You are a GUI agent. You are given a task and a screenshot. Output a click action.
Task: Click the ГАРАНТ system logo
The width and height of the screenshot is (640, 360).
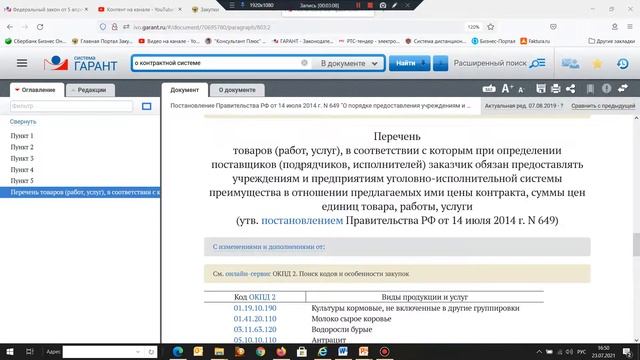80,63
